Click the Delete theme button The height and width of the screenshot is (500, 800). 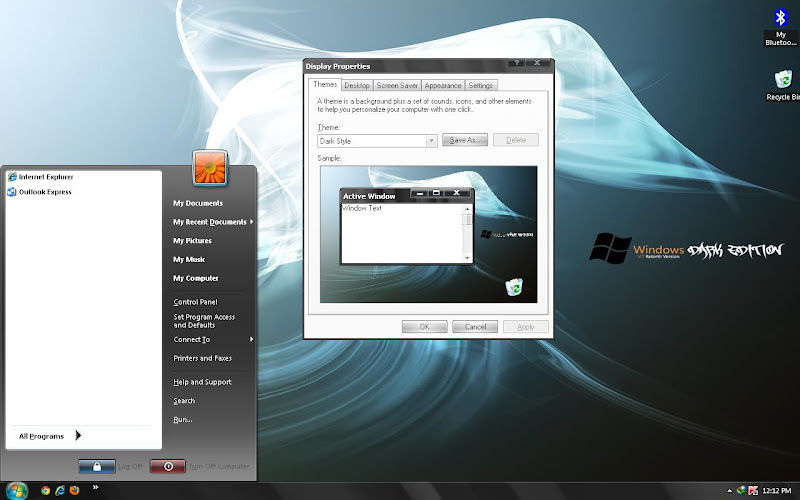(516, 140)
